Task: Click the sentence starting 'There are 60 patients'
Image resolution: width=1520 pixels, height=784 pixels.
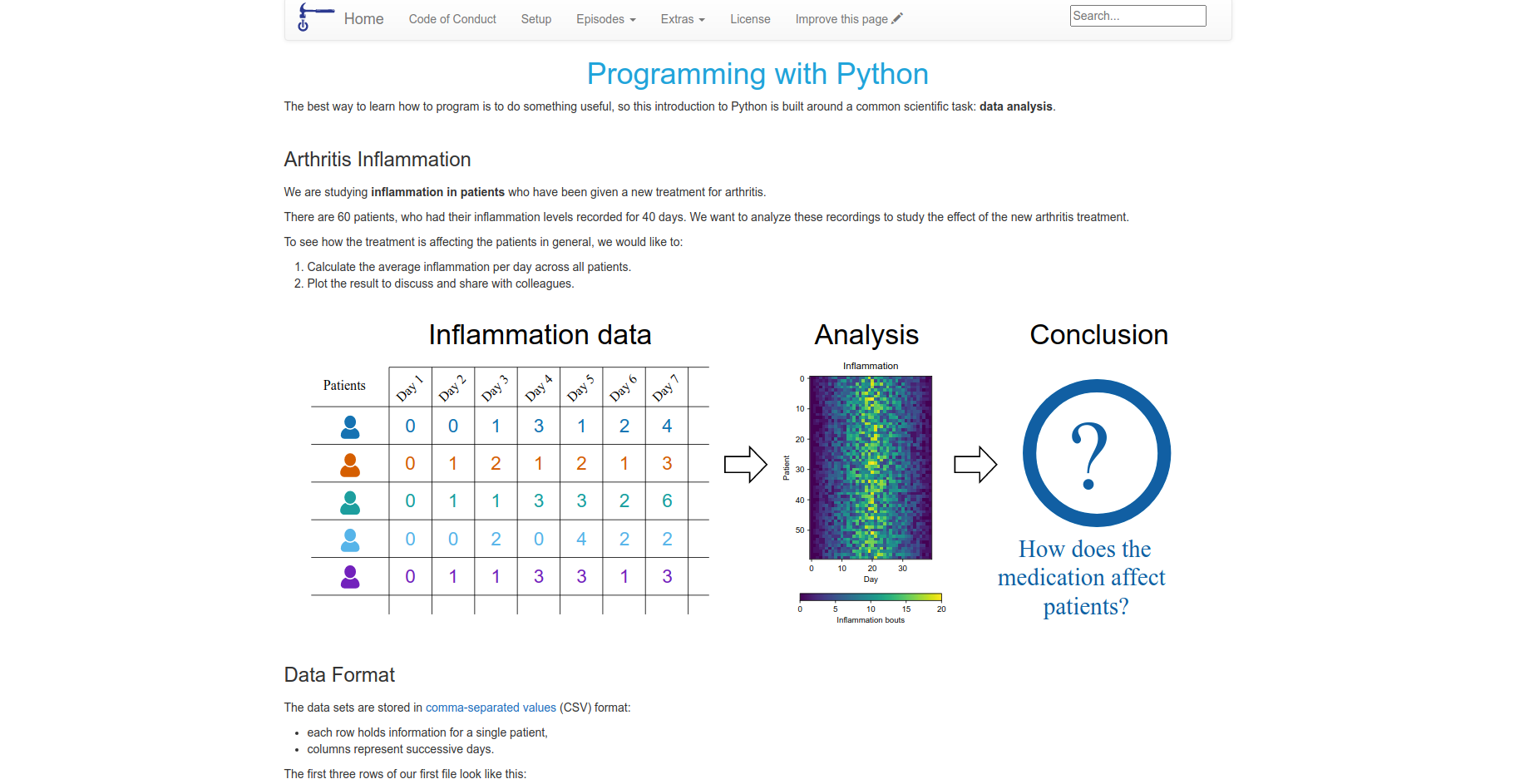Action: [706, 217]
